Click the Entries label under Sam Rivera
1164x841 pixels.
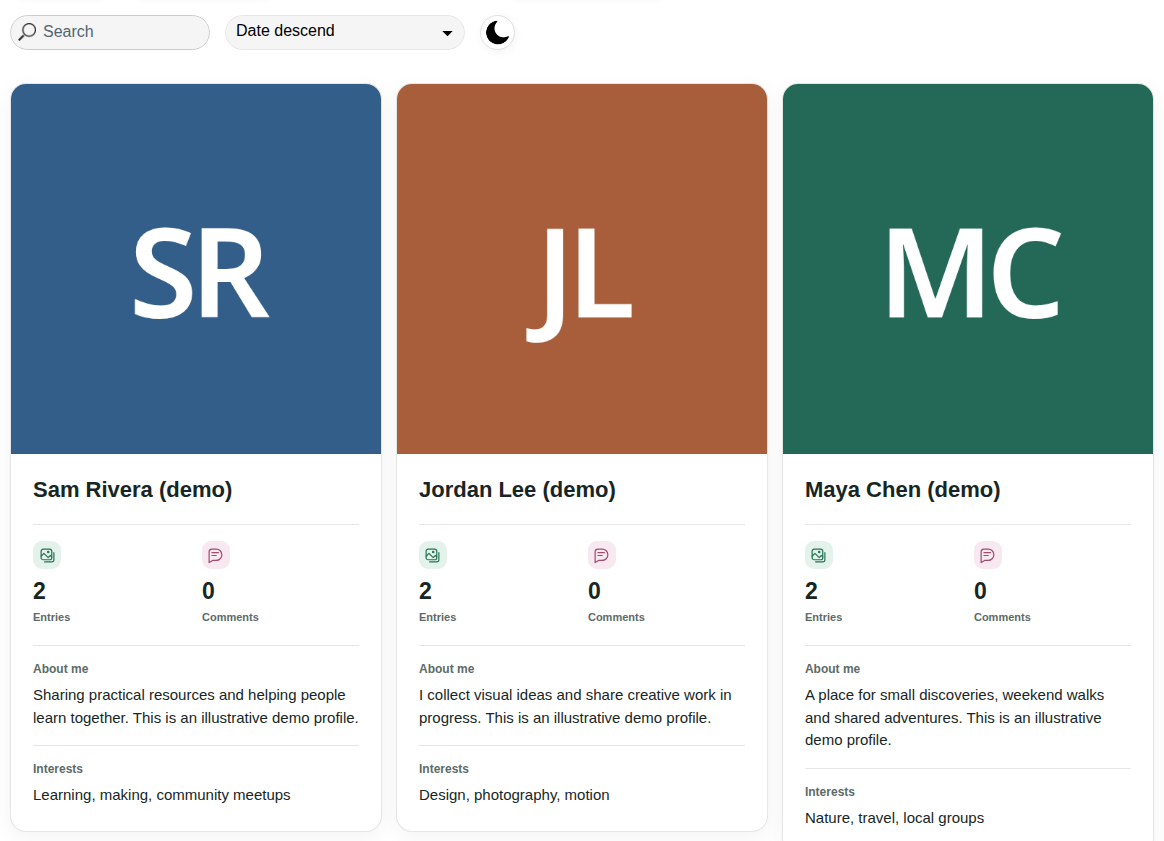[x=52, y=617]
